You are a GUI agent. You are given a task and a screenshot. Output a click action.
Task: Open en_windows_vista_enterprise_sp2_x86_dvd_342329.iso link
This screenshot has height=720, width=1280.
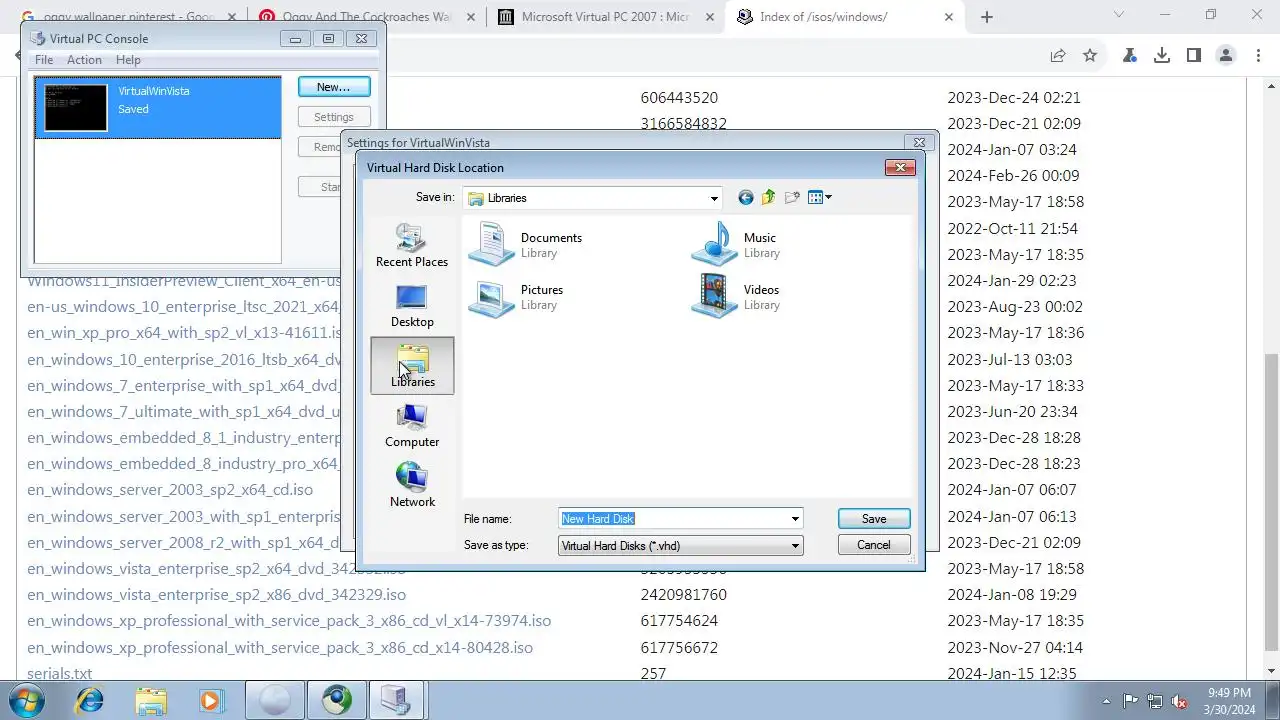coord(216,595)
